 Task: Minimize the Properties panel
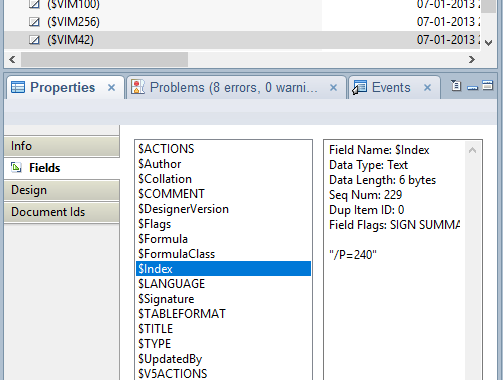point(472,88)
